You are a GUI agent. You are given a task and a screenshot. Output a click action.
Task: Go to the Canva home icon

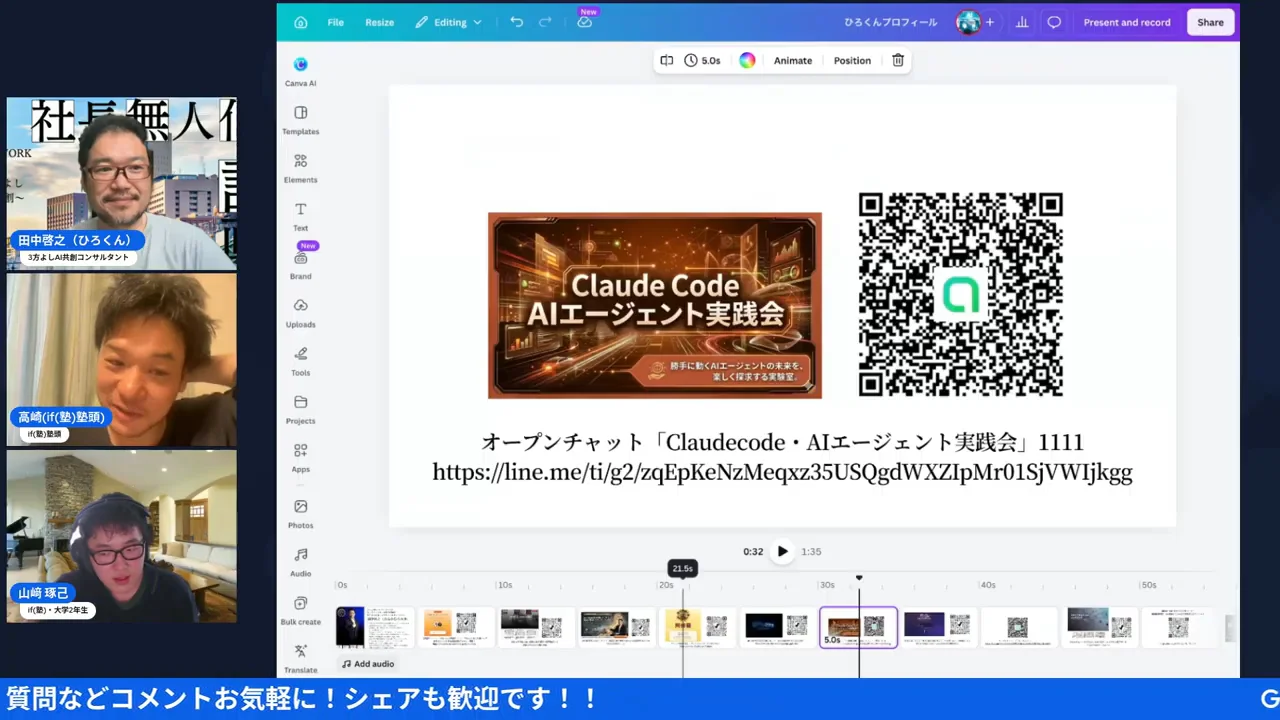301,22
